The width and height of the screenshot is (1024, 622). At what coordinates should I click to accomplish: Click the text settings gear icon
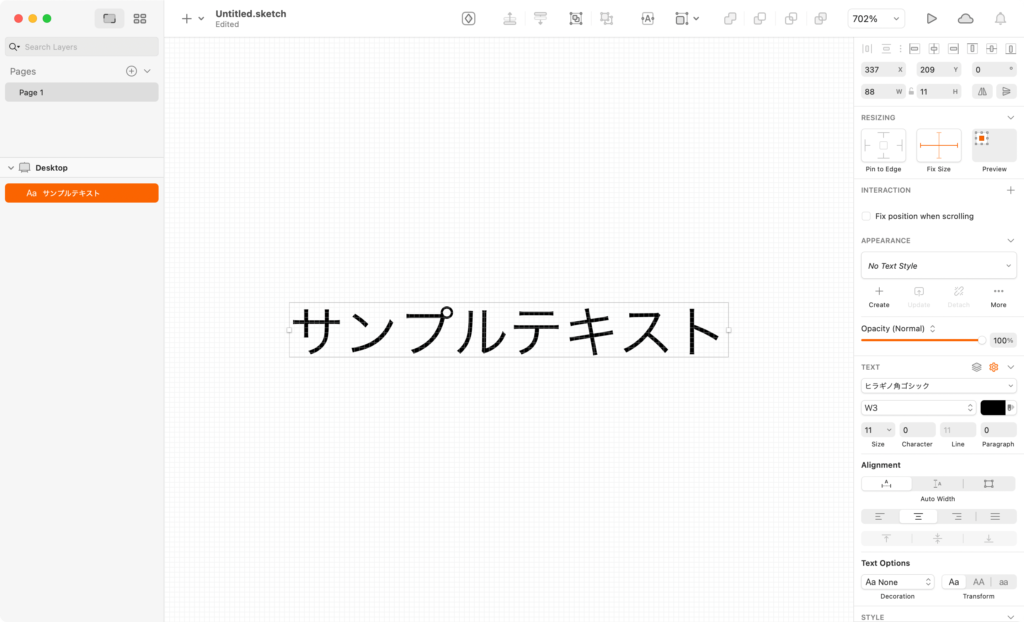tap(993, 367)
